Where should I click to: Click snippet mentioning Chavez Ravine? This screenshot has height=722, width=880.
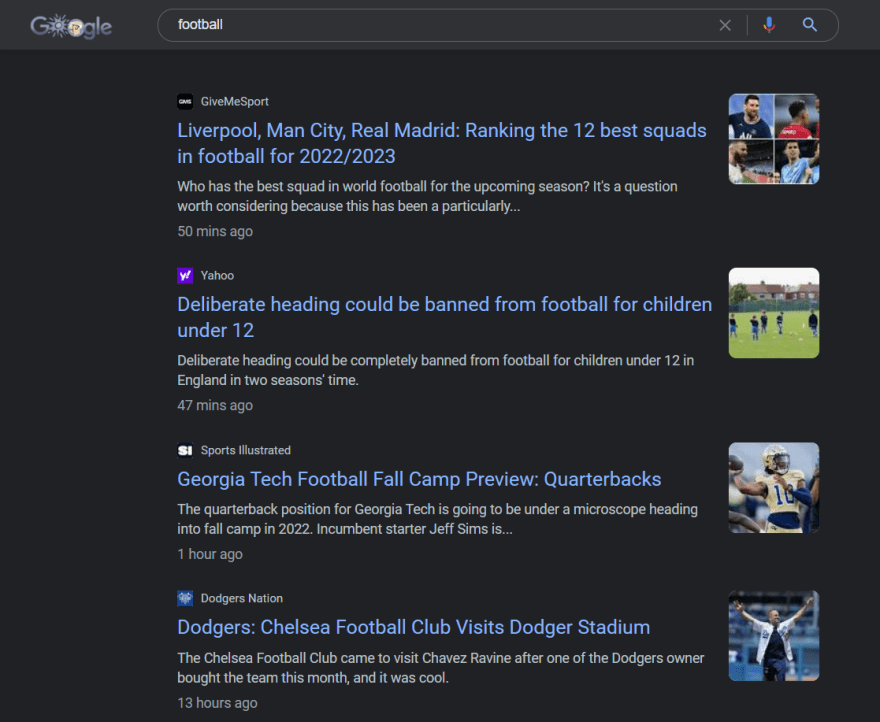(441, 668)
